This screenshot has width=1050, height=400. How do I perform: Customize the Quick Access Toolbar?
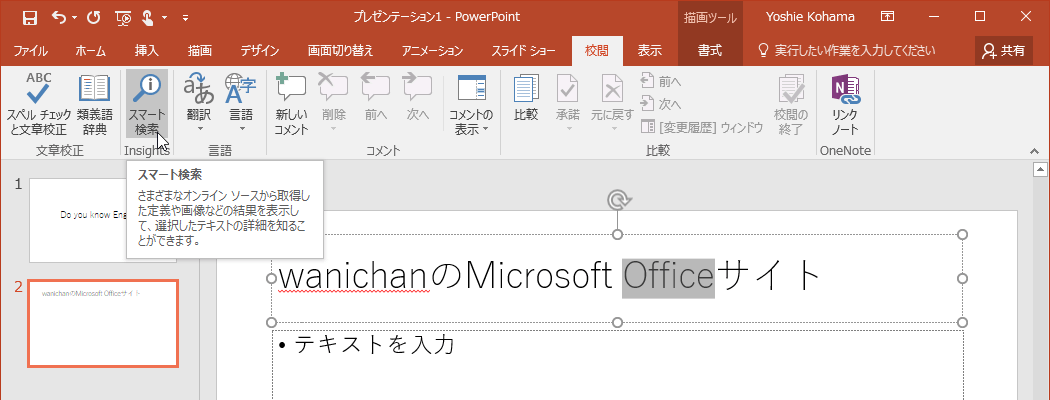(x=185, y=17)
